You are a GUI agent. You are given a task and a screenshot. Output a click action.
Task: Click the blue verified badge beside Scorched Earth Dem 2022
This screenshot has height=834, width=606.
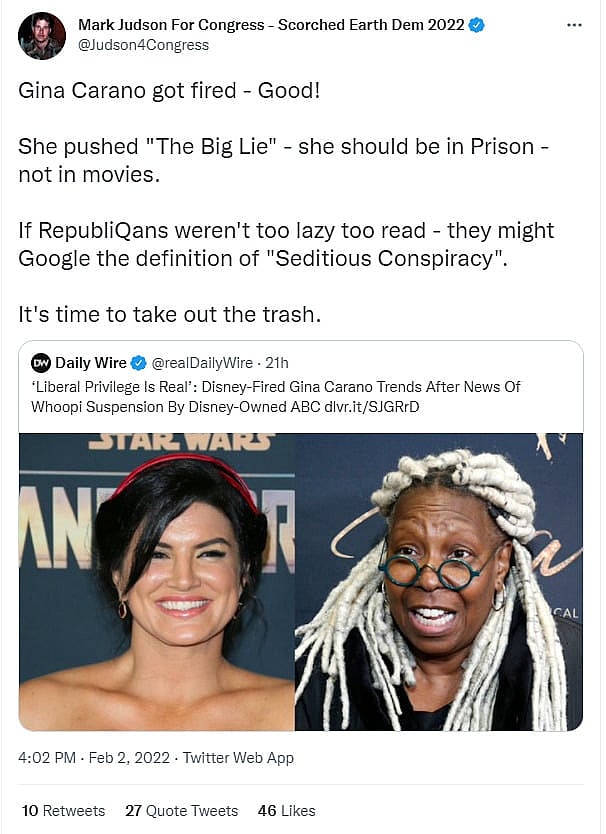click(476, 24)
